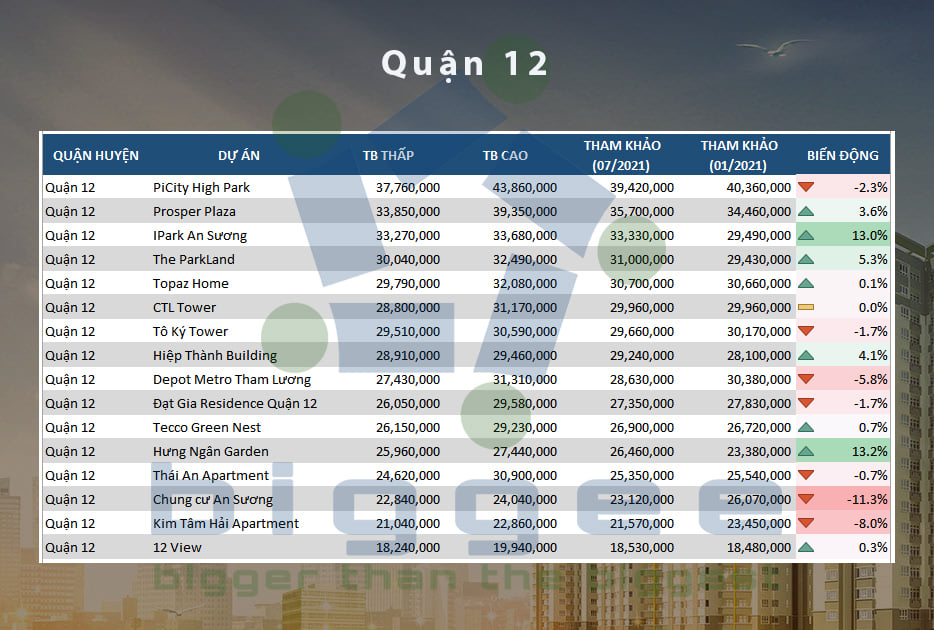
Task: Click the down arrow for Depot Metro Tham Lương
Action: pos(806,379)
